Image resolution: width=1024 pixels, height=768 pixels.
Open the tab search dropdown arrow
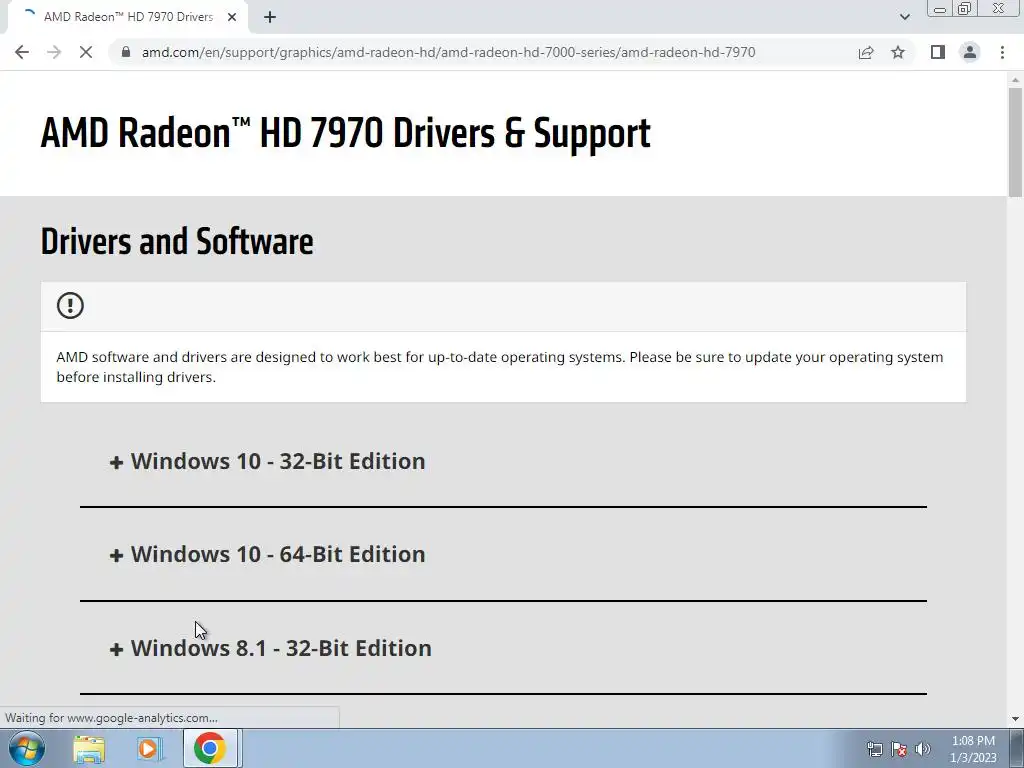[x=904, y=17]
